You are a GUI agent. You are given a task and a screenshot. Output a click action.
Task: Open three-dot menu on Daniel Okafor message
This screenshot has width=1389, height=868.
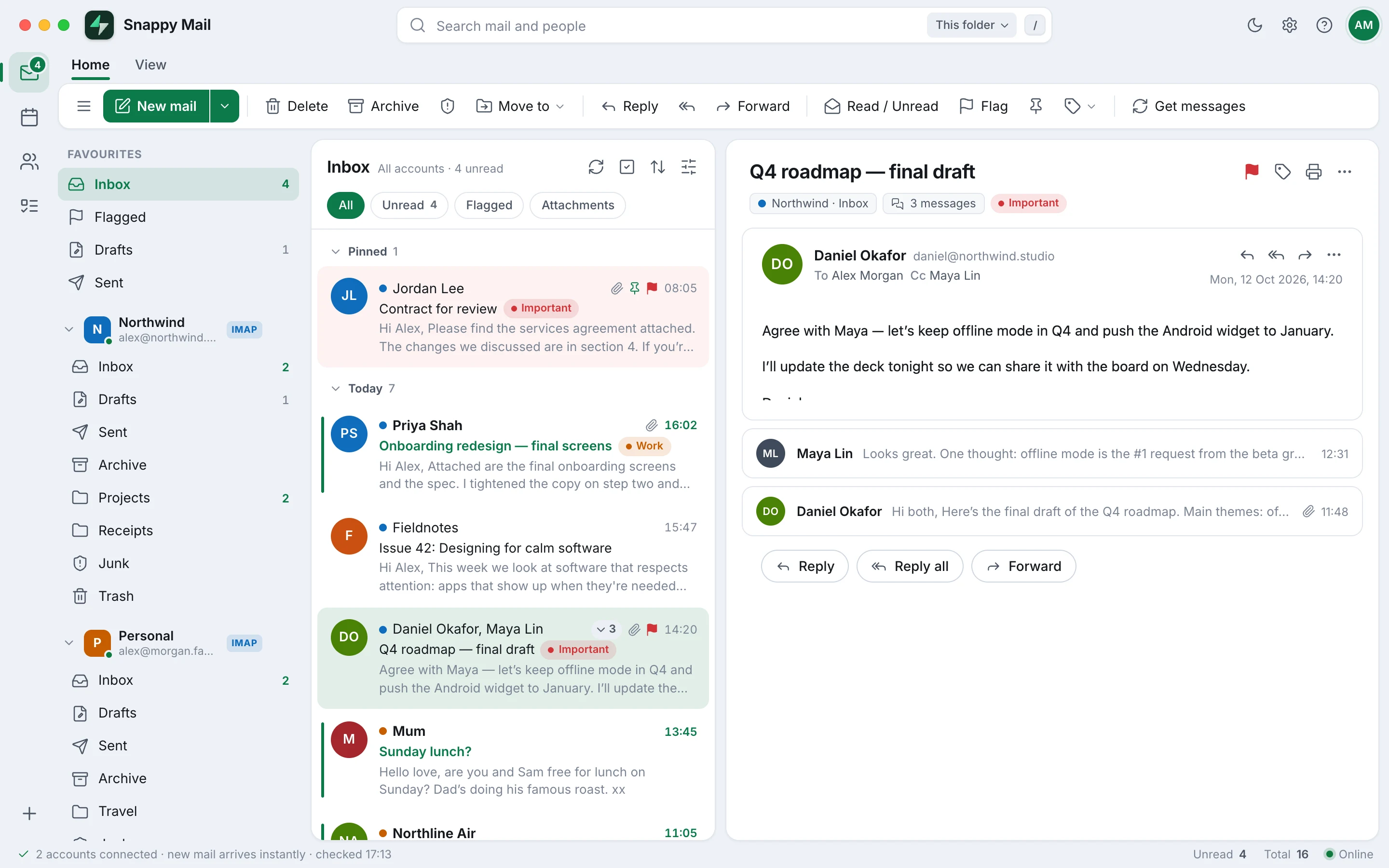coord(1334,255)
